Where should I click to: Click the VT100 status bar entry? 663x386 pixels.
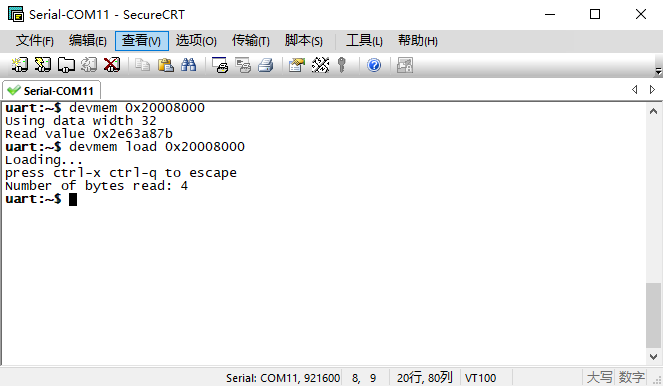(x=480, y=378)
